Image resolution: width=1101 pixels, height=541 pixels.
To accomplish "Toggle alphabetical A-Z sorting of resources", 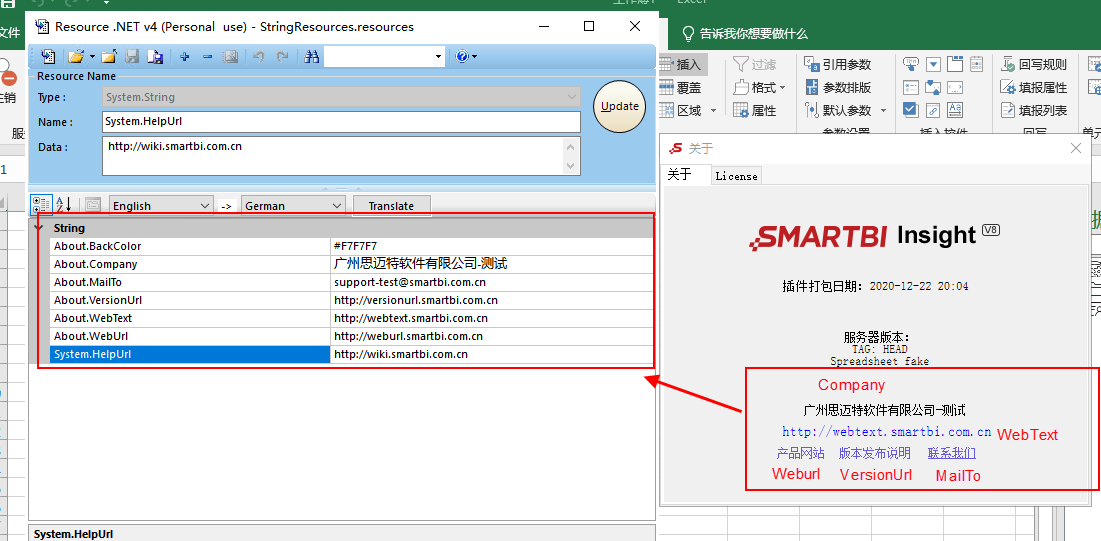I will pos(63,205).
